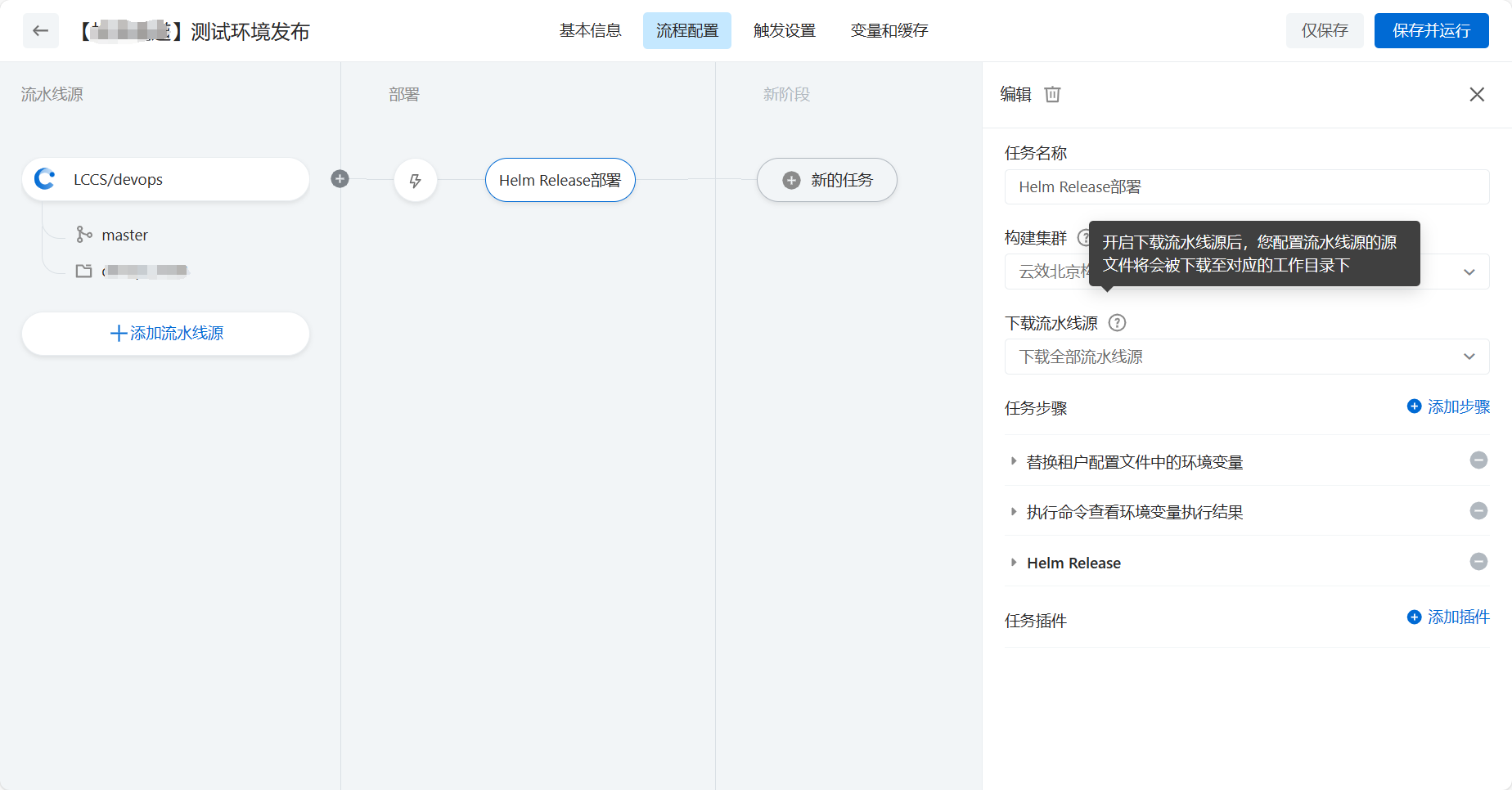1512x790 pixels.
Task: Select the LCCS/devops pipeline source
Action: (165, 179)
